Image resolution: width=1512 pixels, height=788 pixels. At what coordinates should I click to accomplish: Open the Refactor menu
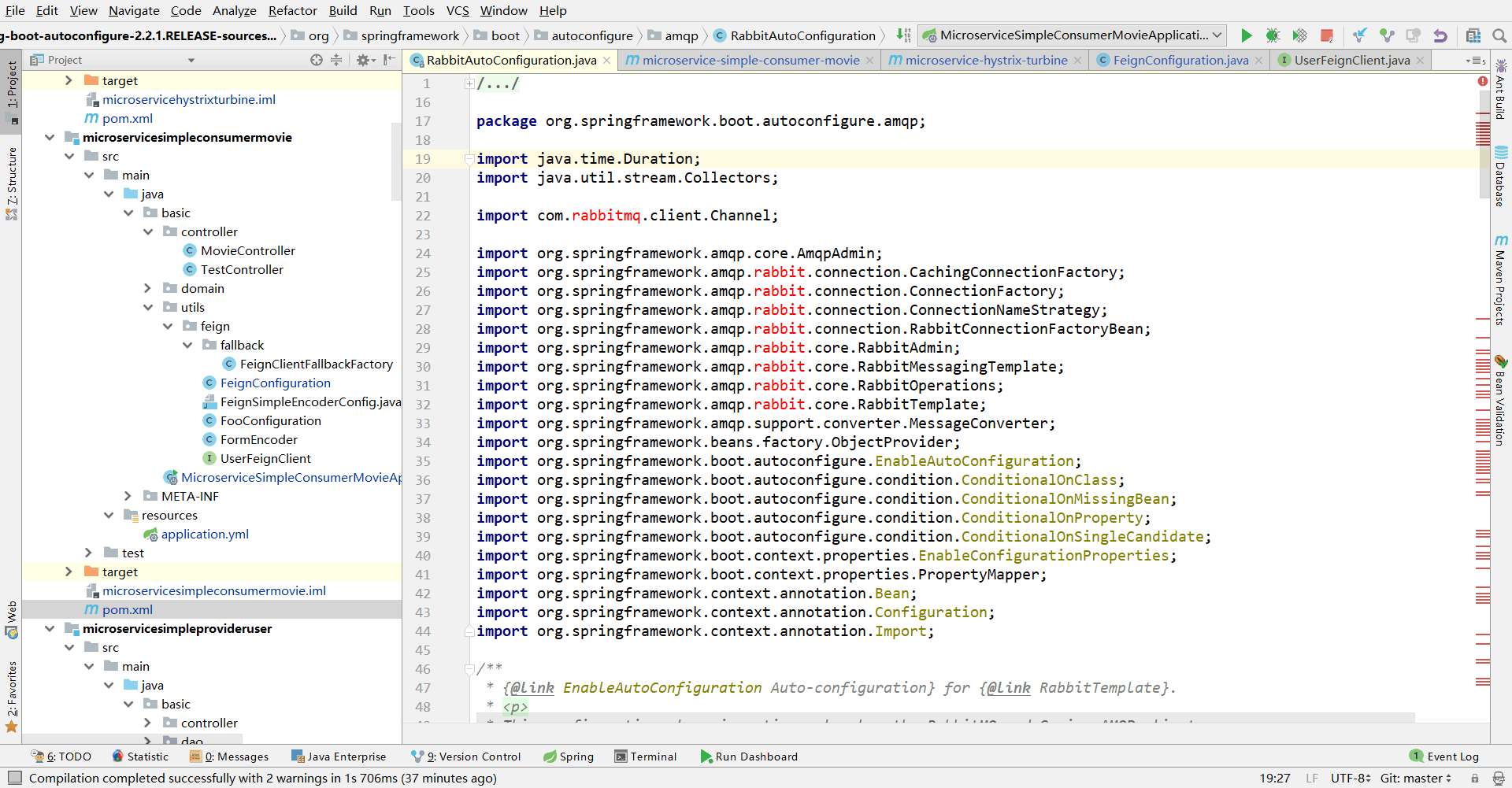pyautogui.click(x=292, y=11)
